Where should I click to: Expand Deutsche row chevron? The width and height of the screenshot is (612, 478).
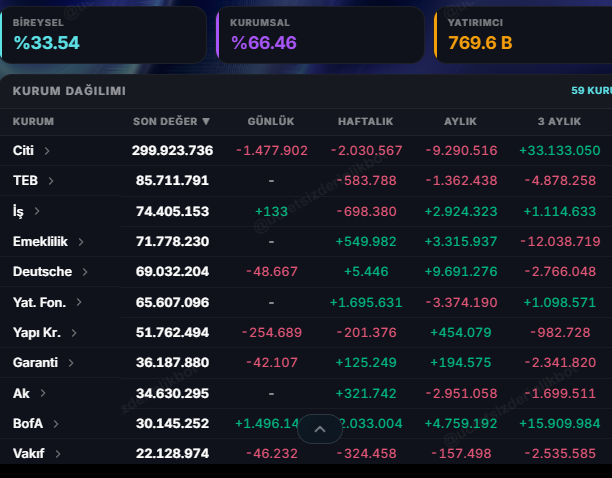[x=85, y=272]
